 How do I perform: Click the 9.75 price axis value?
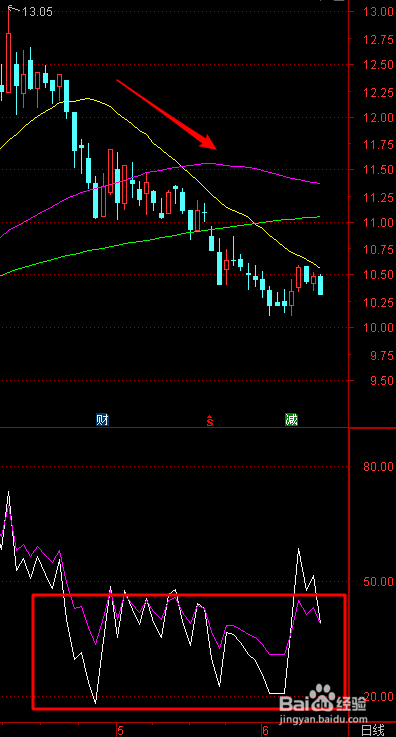pyautogui.click(x=381, y=355)
